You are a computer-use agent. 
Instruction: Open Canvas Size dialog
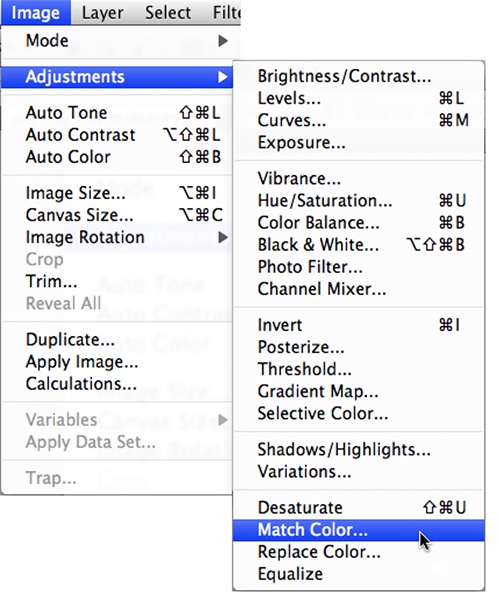(x=117, y=215)
